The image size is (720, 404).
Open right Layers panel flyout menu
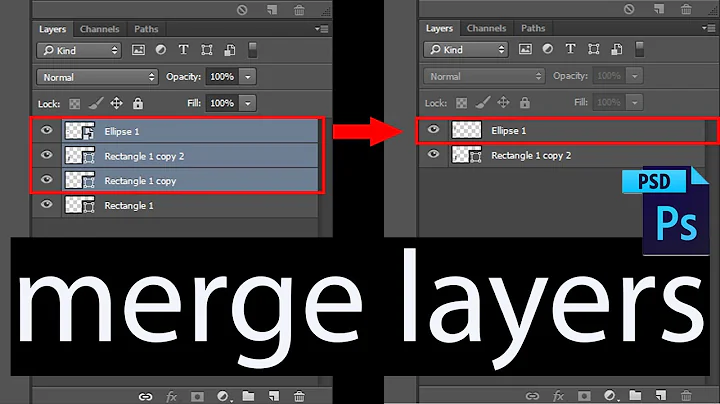point(709,28)
